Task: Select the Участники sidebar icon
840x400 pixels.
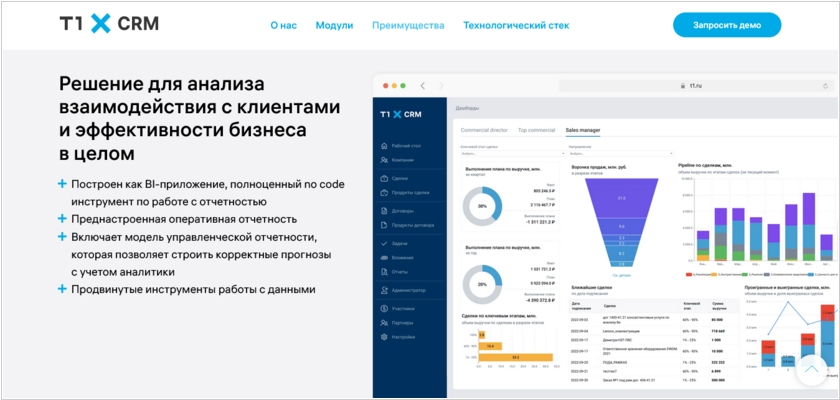Action: coord(384,309)
